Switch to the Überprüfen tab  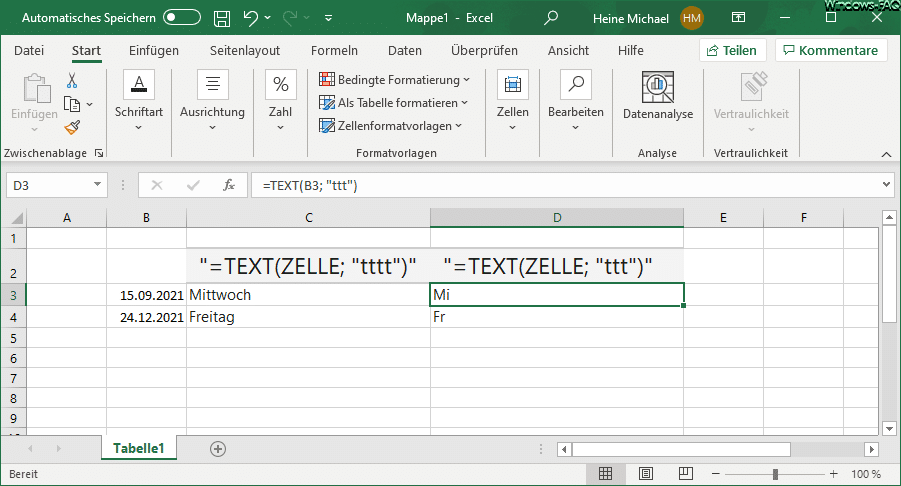click(x=484, y=51)
